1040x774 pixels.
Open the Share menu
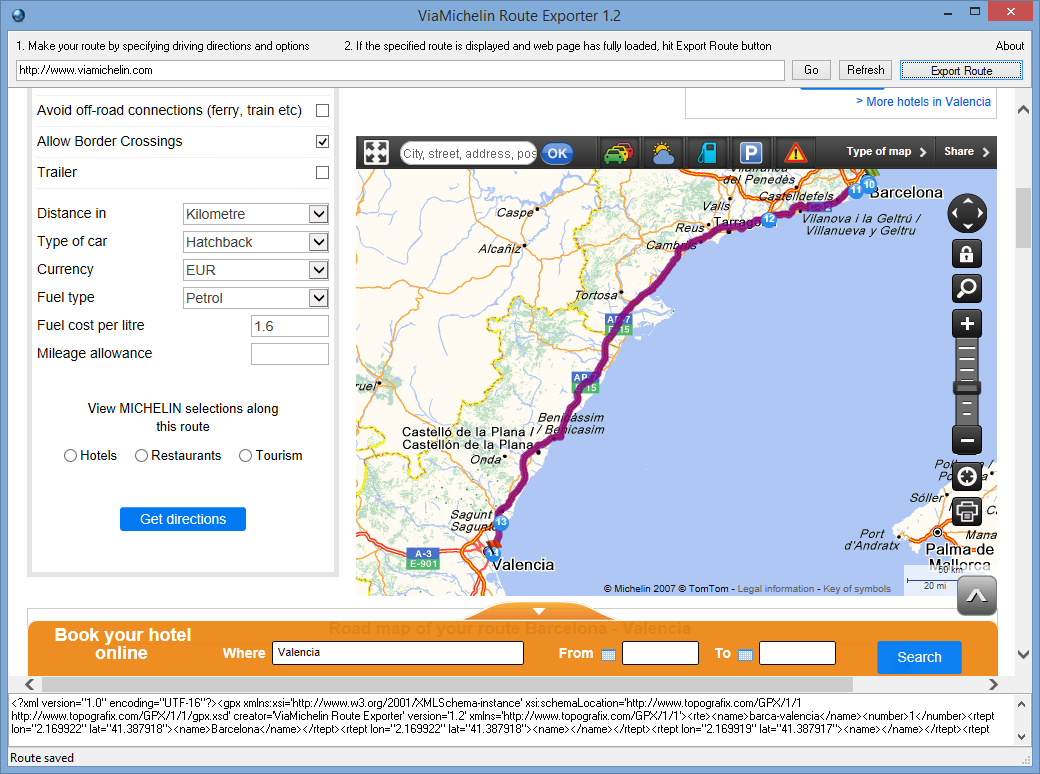(966, 152)
